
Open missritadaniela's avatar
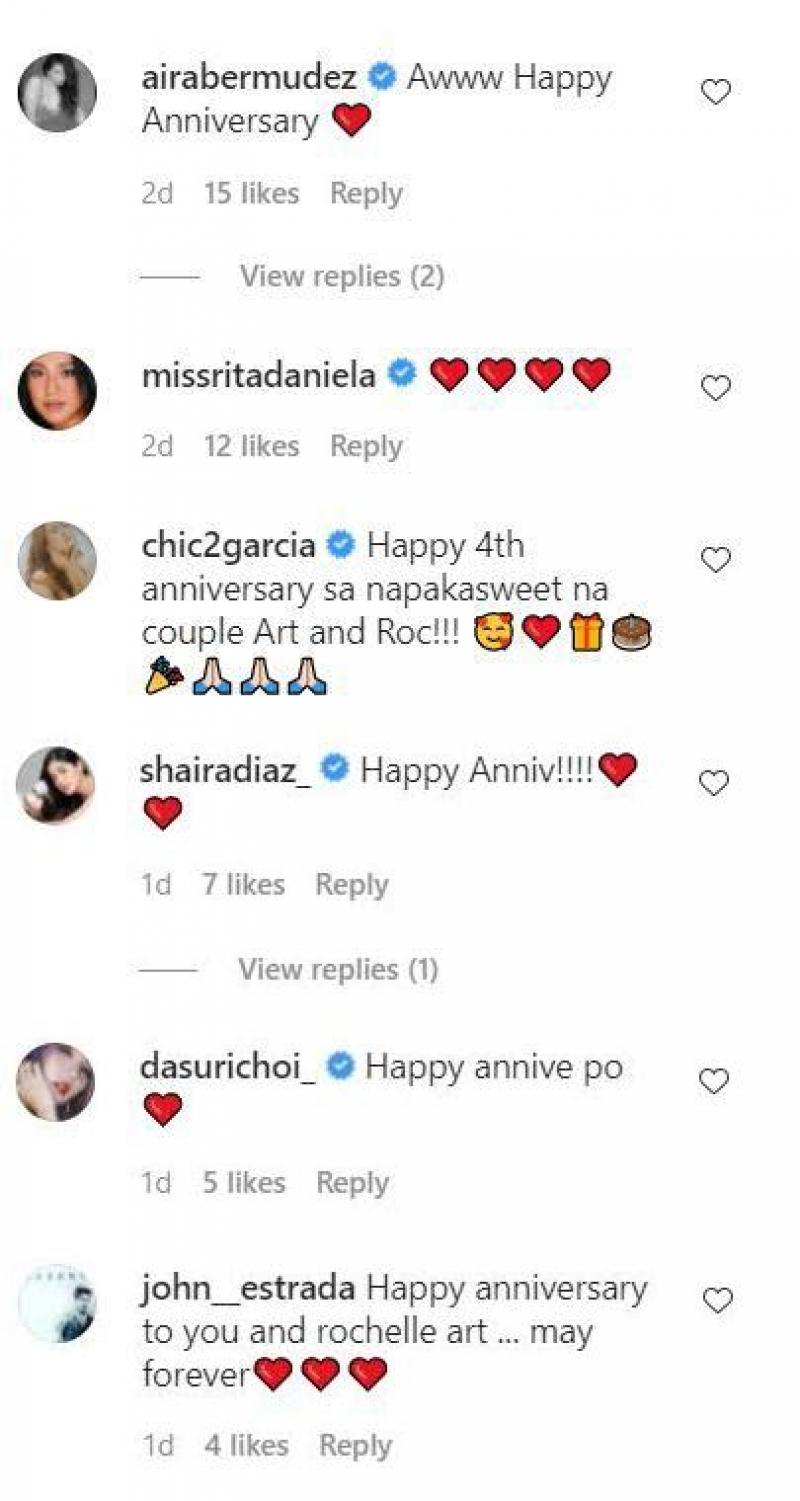click(57, 390)
